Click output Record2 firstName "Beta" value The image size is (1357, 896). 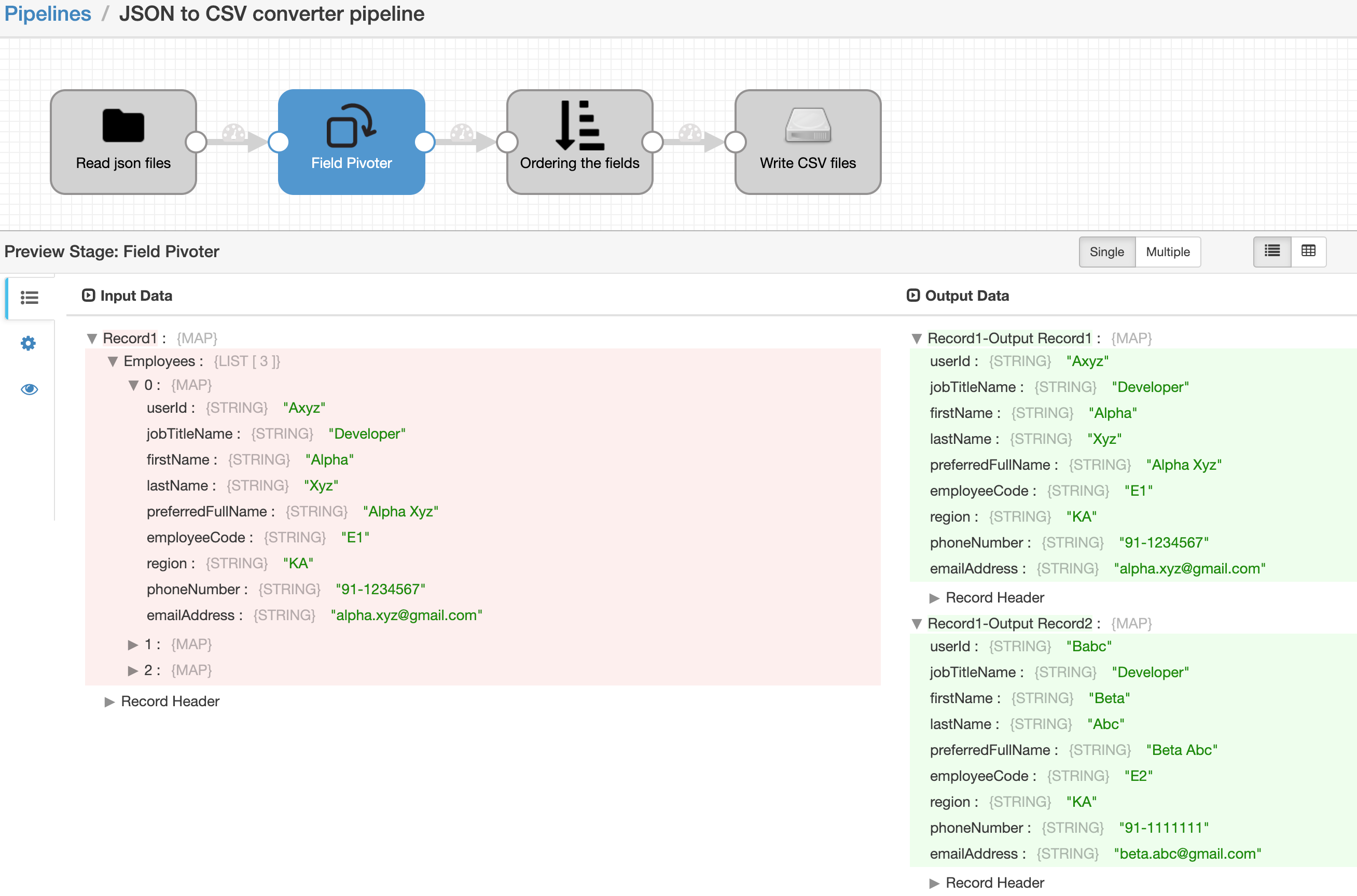click(x=1109, y=698)
